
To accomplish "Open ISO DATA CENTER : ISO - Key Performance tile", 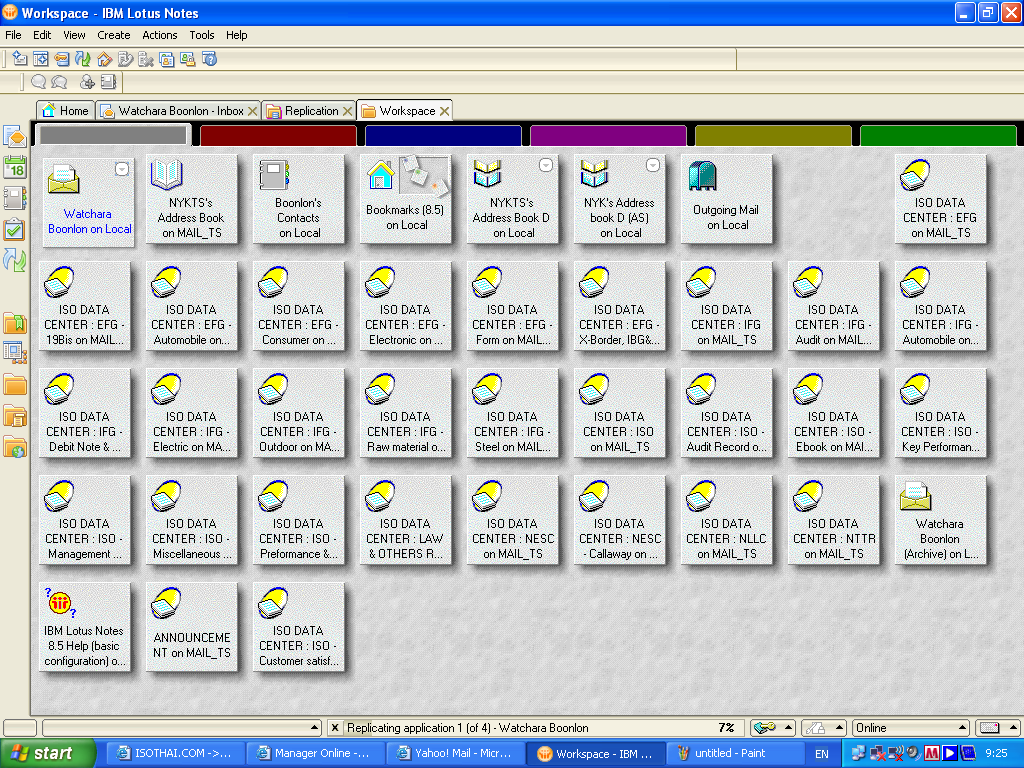I will tap(941, 413).
